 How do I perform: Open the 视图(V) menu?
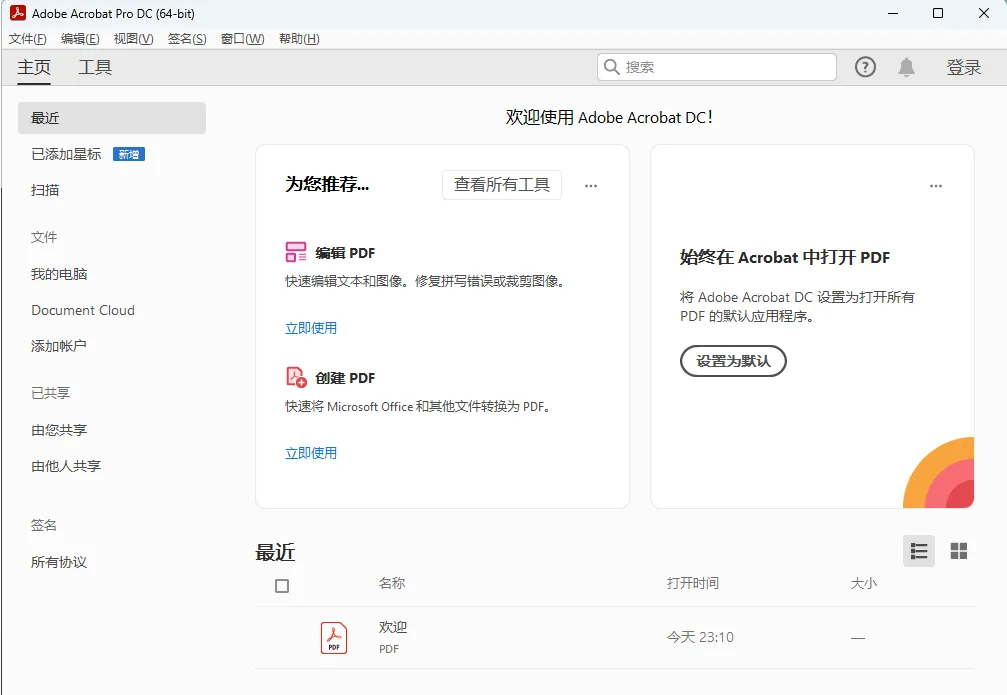tap(134, 39)
